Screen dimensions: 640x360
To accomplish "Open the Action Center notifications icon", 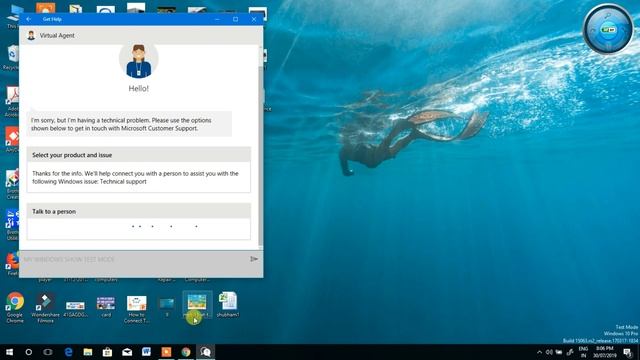I will click(628, 352).
